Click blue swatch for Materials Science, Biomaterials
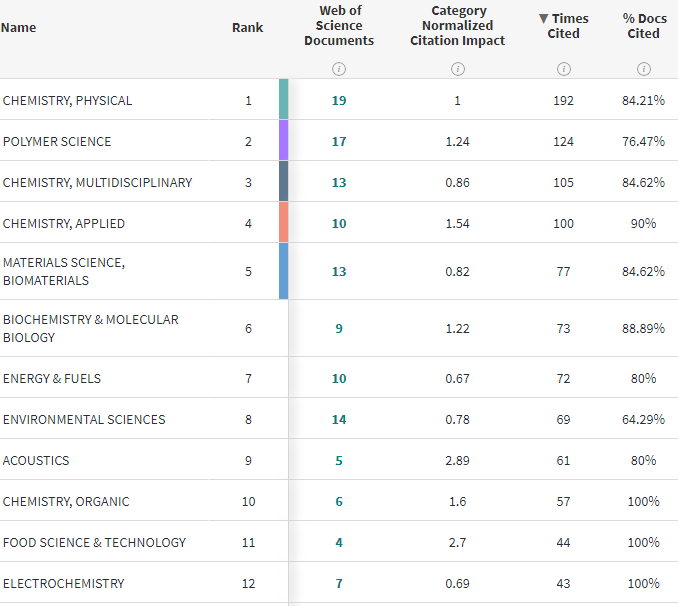This screenshot has height=606, width=678. 284,271
